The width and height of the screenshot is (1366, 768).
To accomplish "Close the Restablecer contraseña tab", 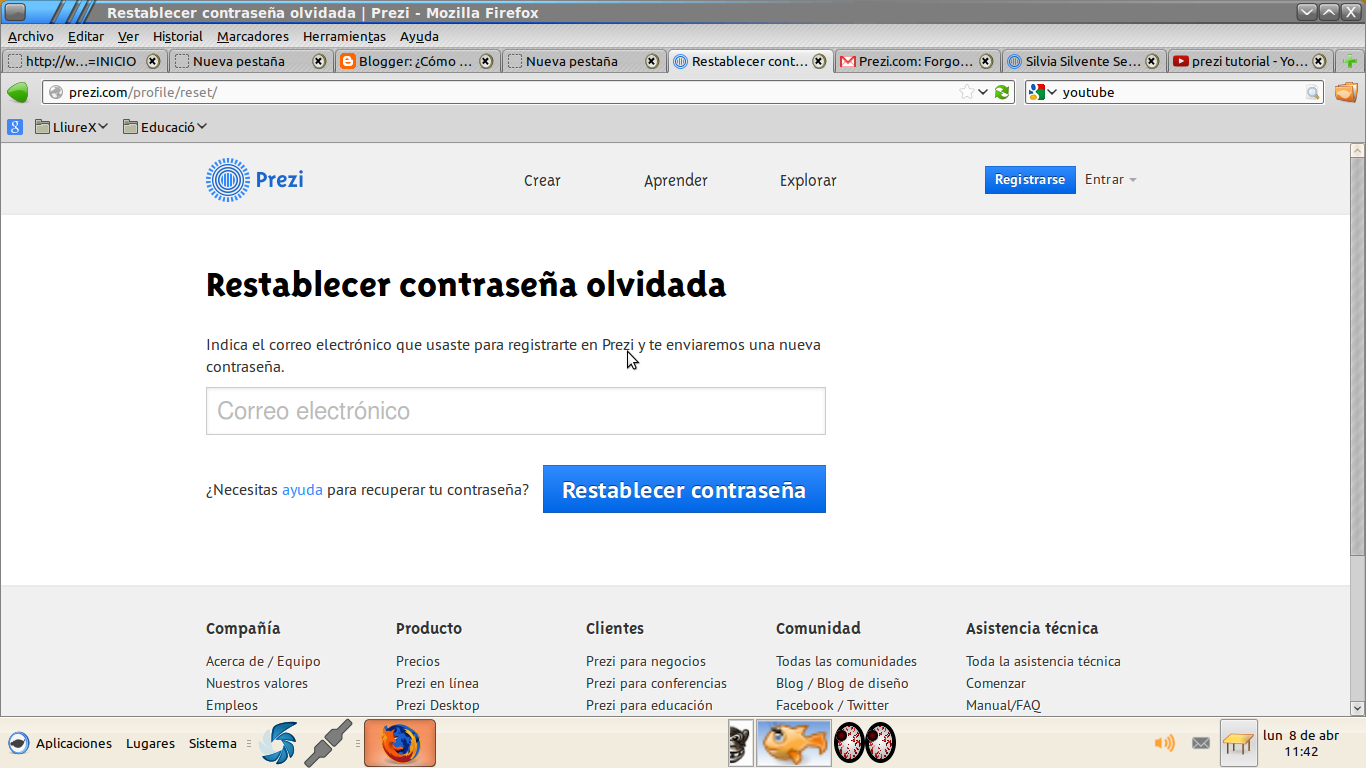I will coord(819,61).
